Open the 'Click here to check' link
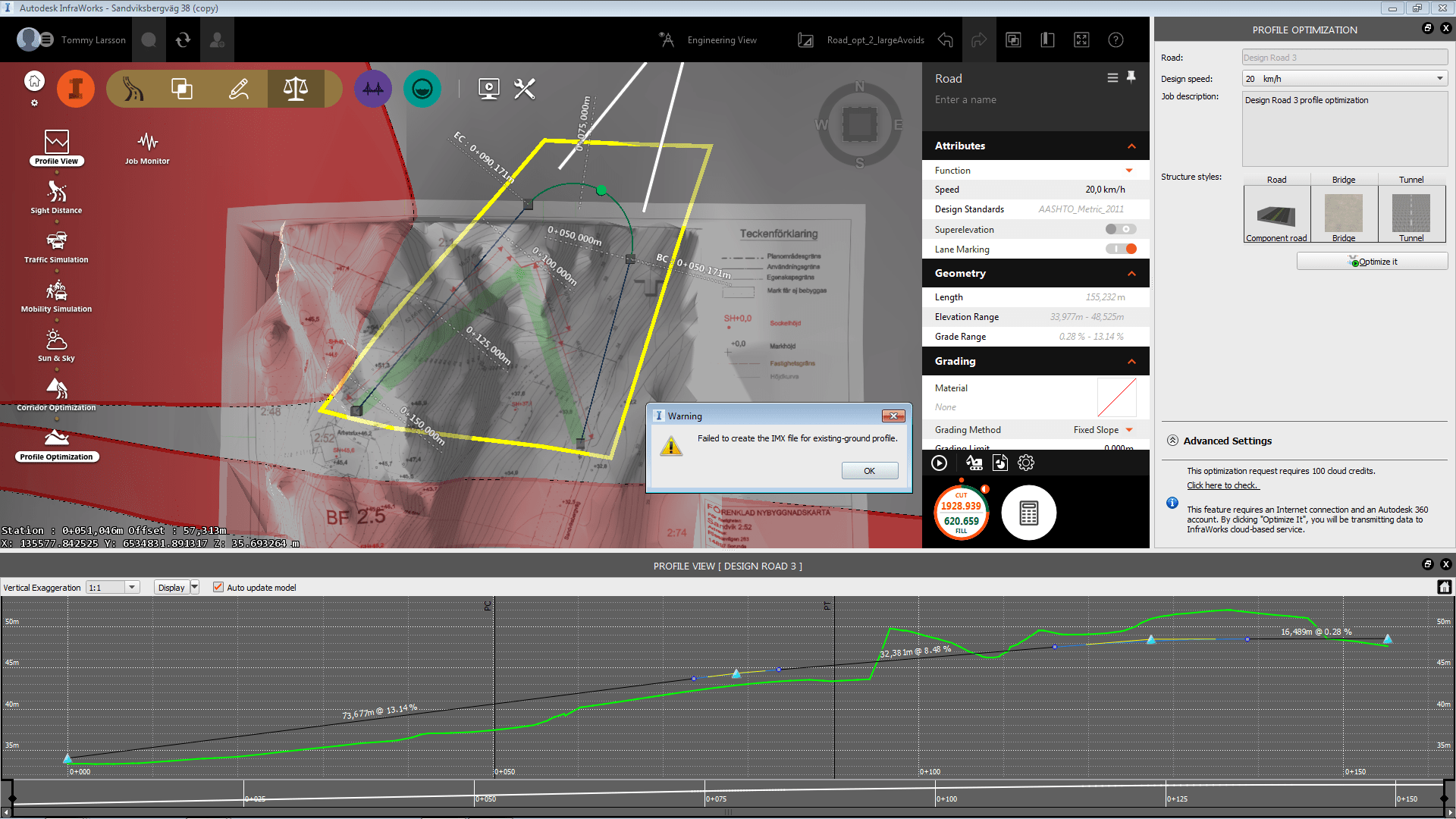 [1222, 485]
